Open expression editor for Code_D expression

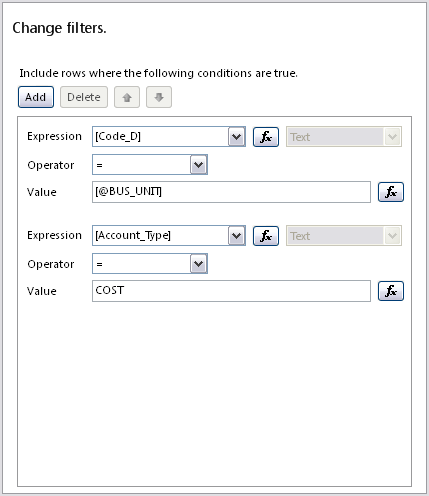click(x=266, y=137)
